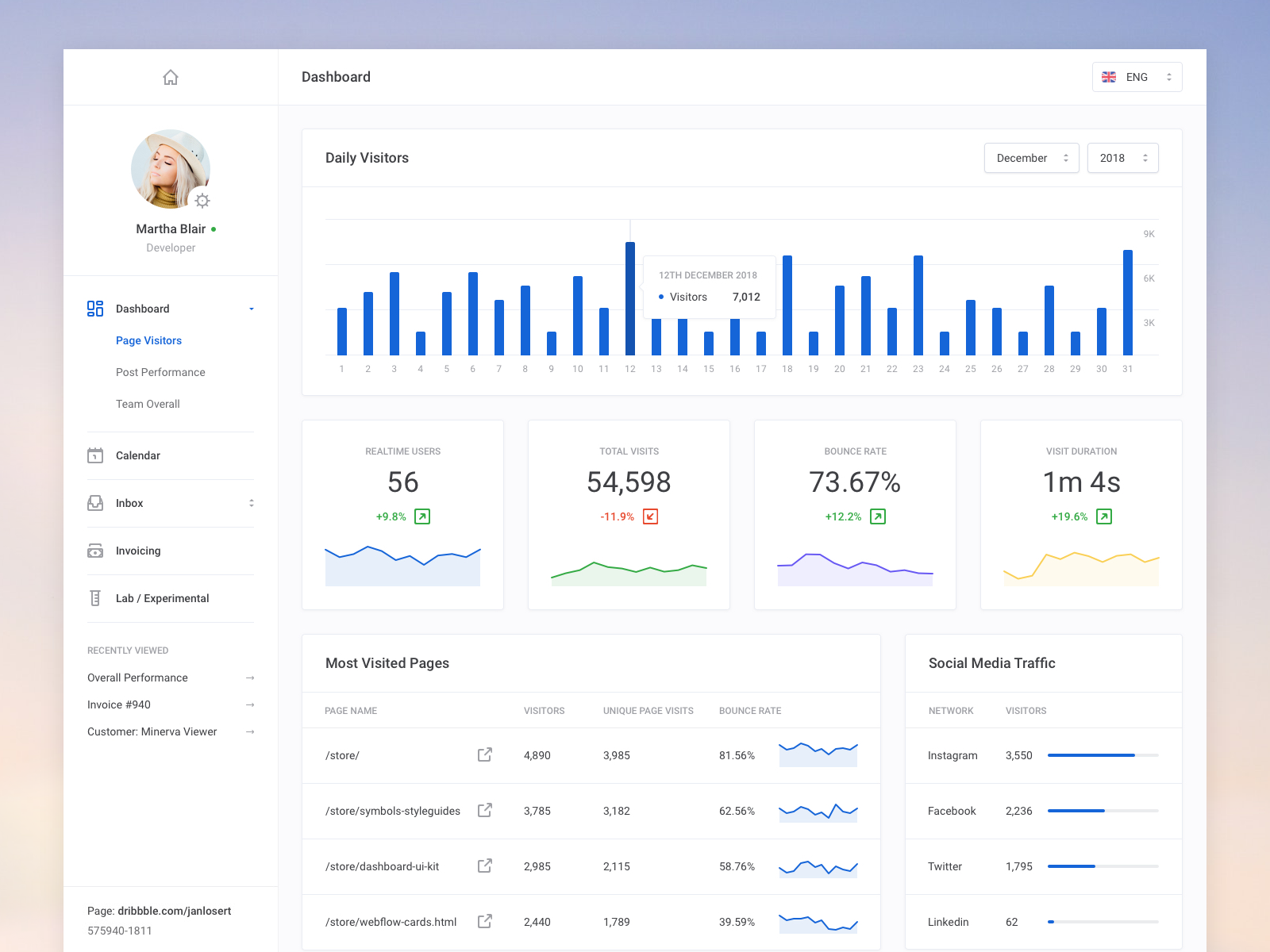Click Instagram traffic progress bar

click(x=1103, y=755)
